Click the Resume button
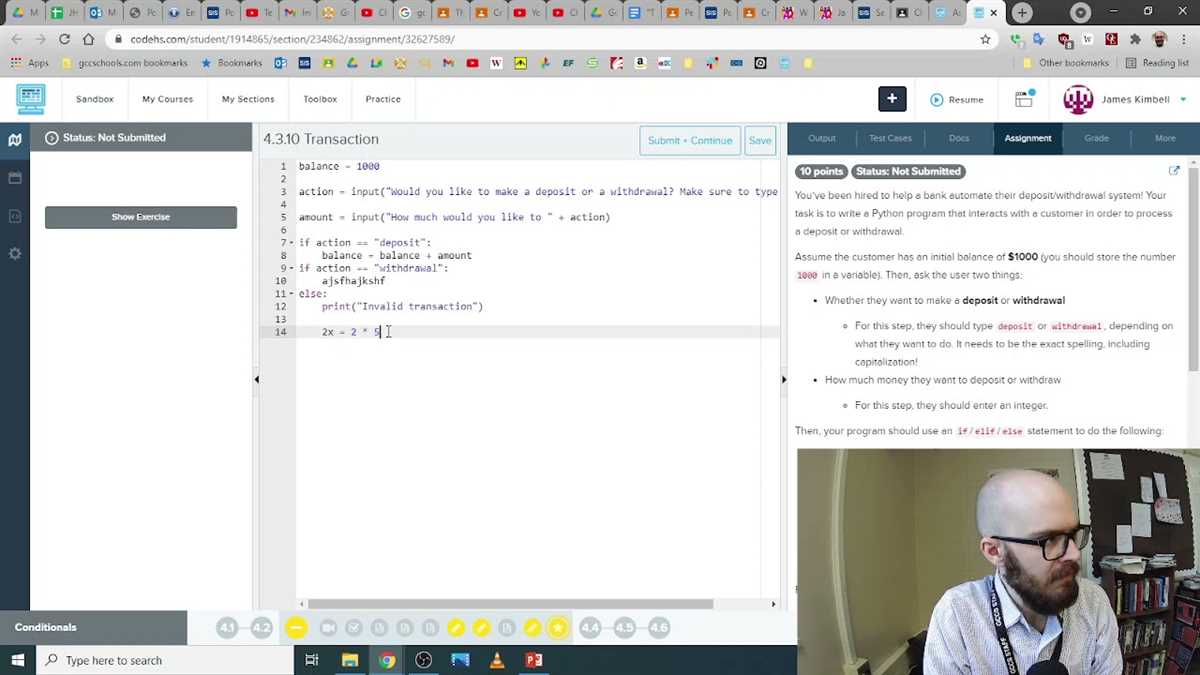 click(957, 100)
